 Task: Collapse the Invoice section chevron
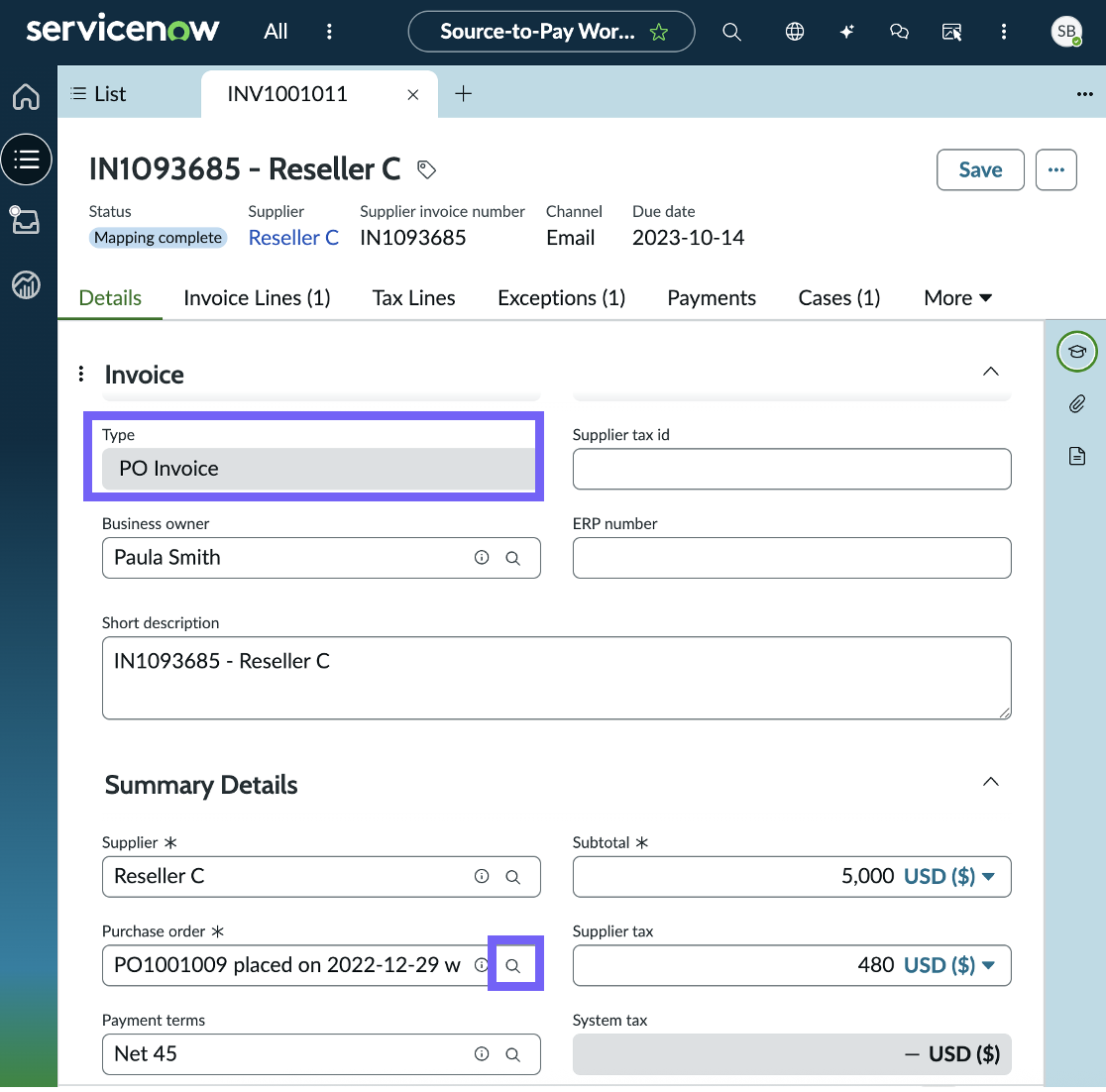[x=991, y=372]
